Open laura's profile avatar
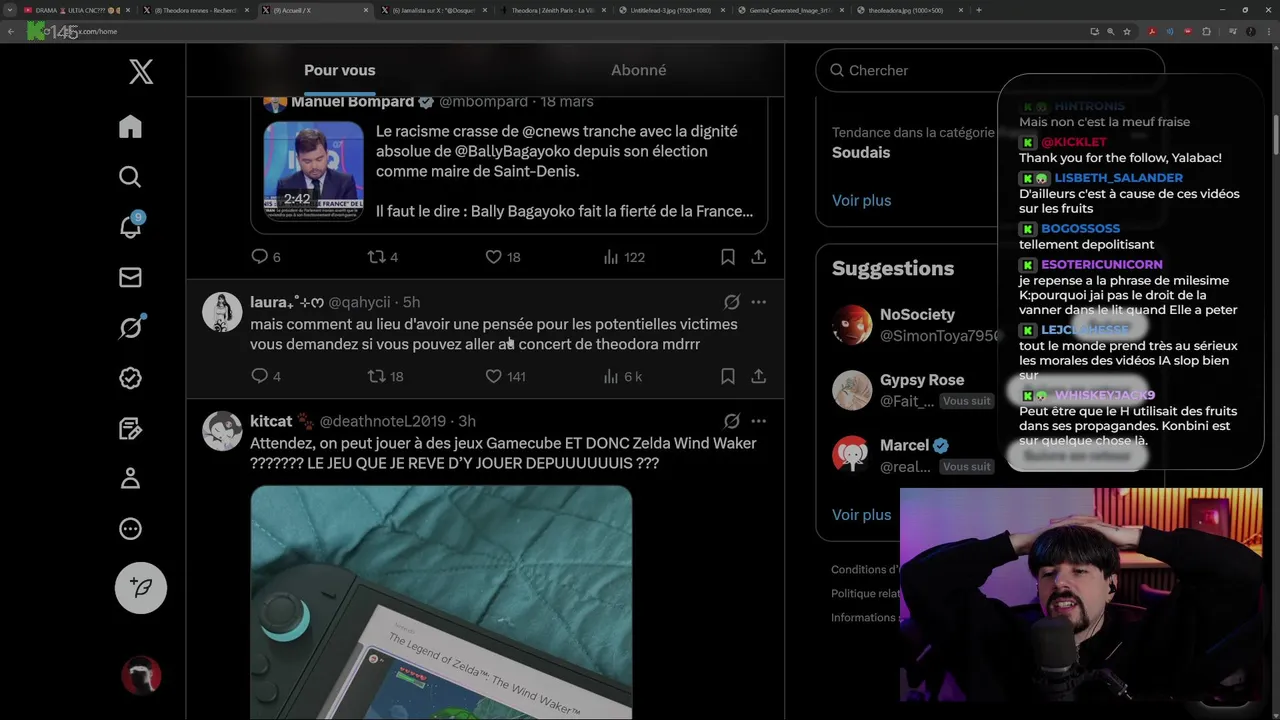 pos(222,312)
